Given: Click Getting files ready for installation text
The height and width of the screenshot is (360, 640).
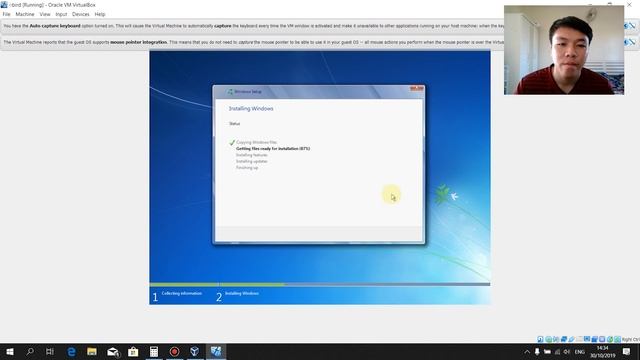Looking at the screenshot, I should point(273,149).
